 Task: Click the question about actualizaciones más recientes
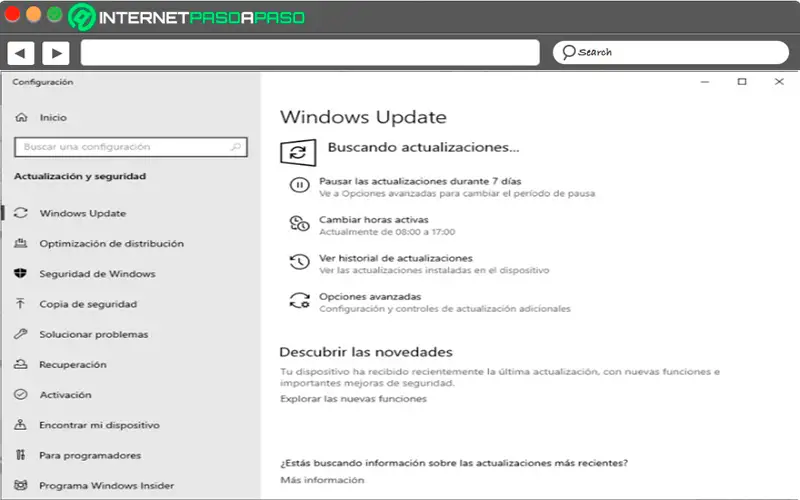(454, 463)
